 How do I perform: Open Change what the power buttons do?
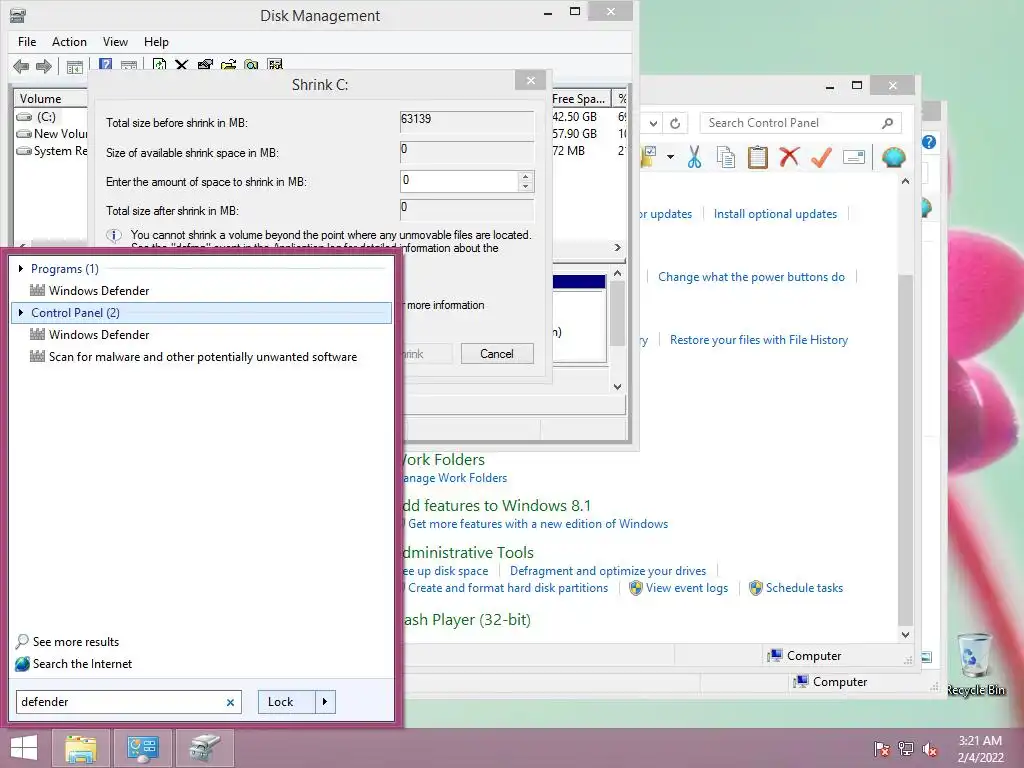click(x=751, y=277)
